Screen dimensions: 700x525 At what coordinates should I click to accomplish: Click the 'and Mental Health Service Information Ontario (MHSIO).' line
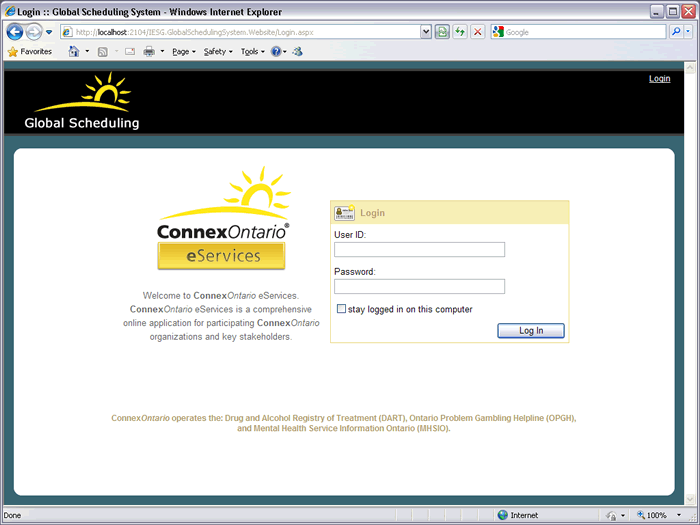pos(344,429)
